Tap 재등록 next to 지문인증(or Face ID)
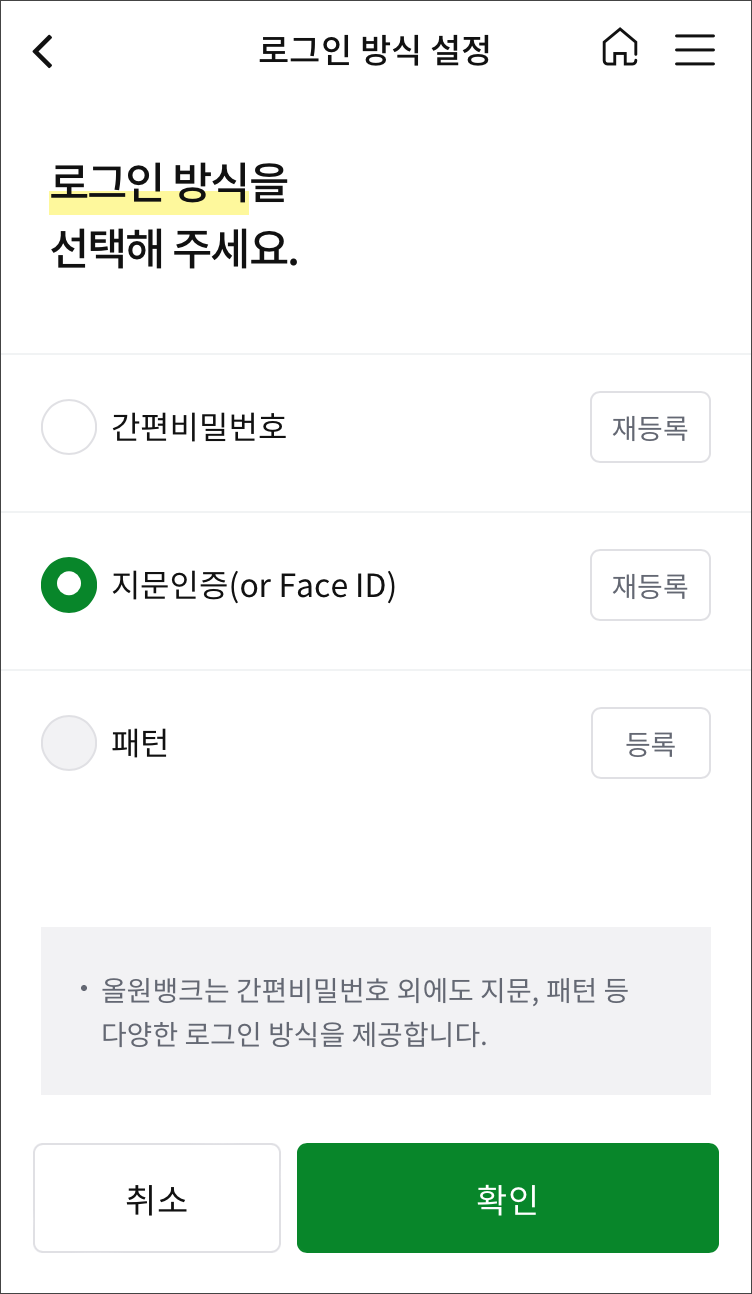 pos(650,585)
